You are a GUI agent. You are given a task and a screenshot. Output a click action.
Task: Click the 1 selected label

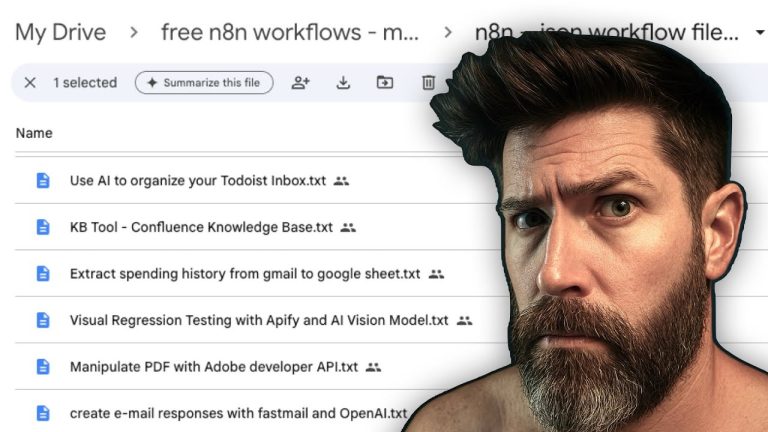(85, 83)
